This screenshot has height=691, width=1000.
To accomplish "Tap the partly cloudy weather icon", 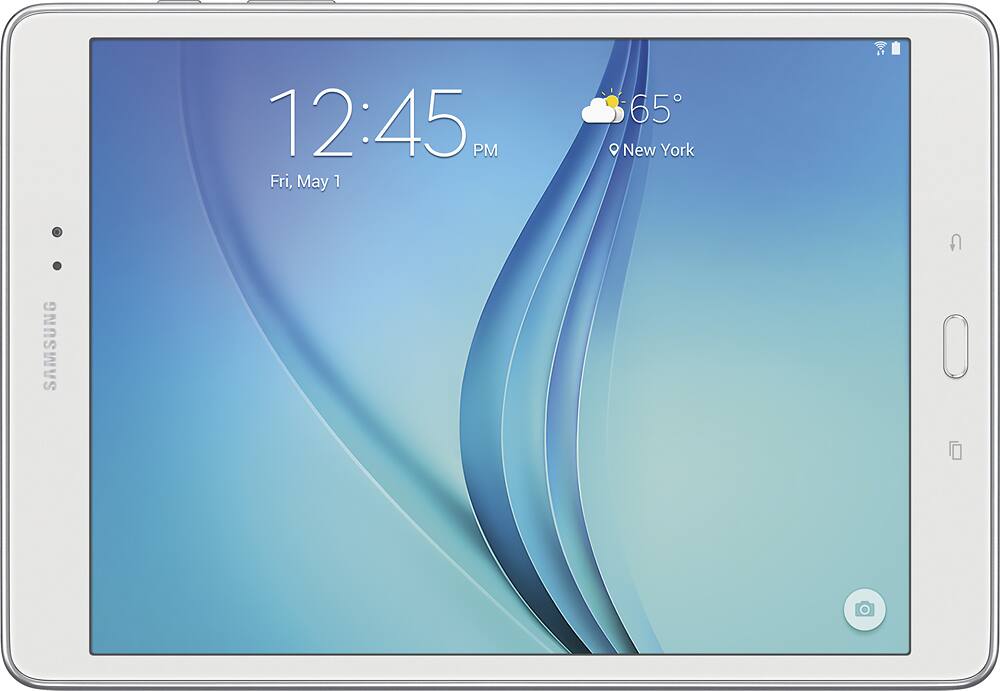I will point(603,108).
